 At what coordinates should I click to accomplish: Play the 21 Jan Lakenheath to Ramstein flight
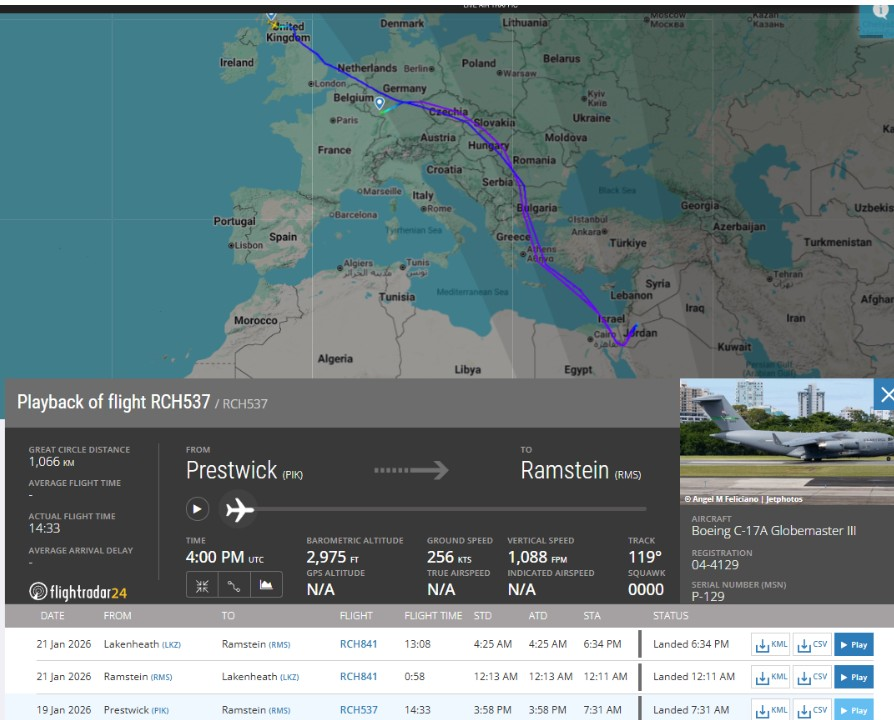coord(853,644)
